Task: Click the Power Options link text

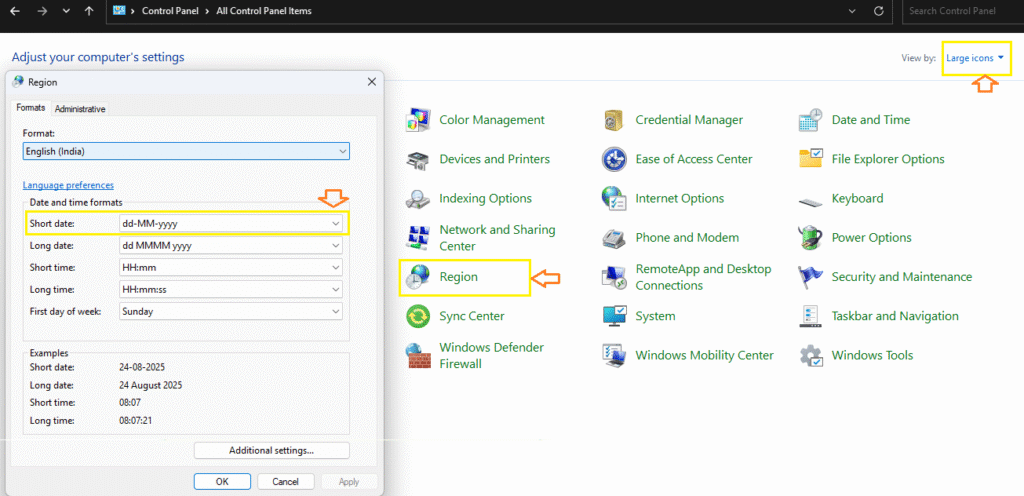Action: pos(871,238)
